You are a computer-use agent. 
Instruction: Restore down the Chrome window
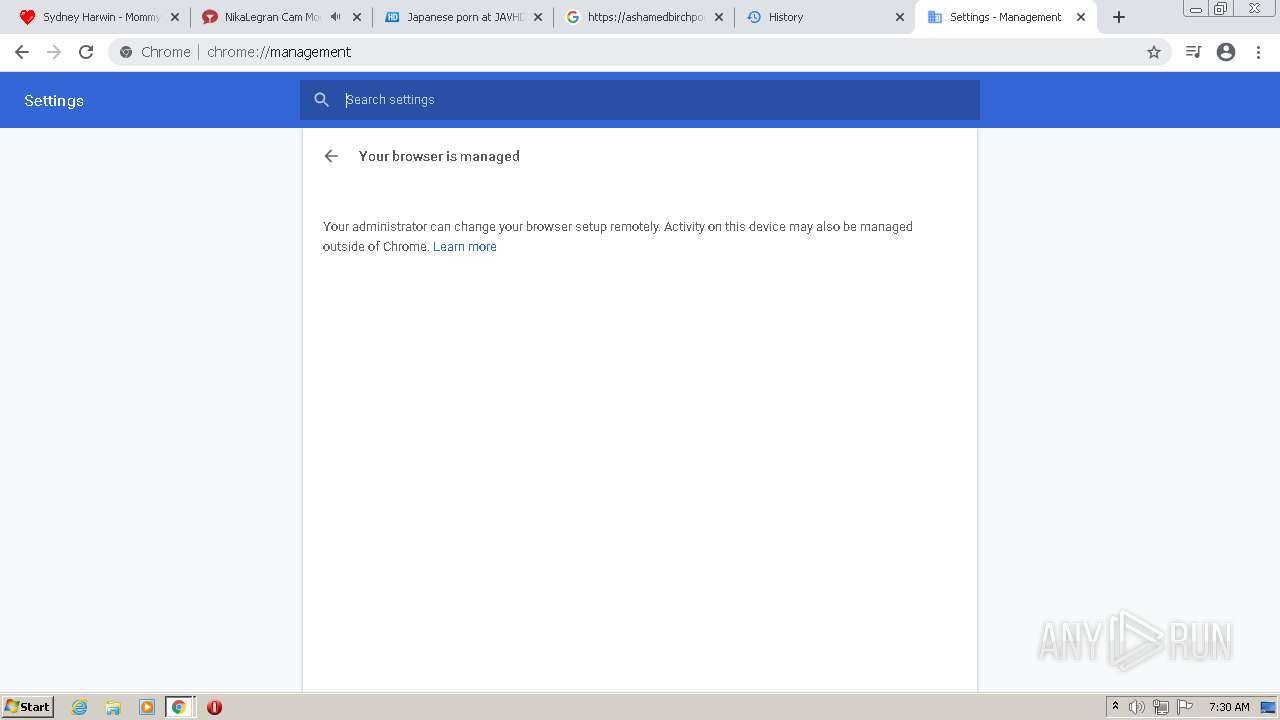point(1220,9)
